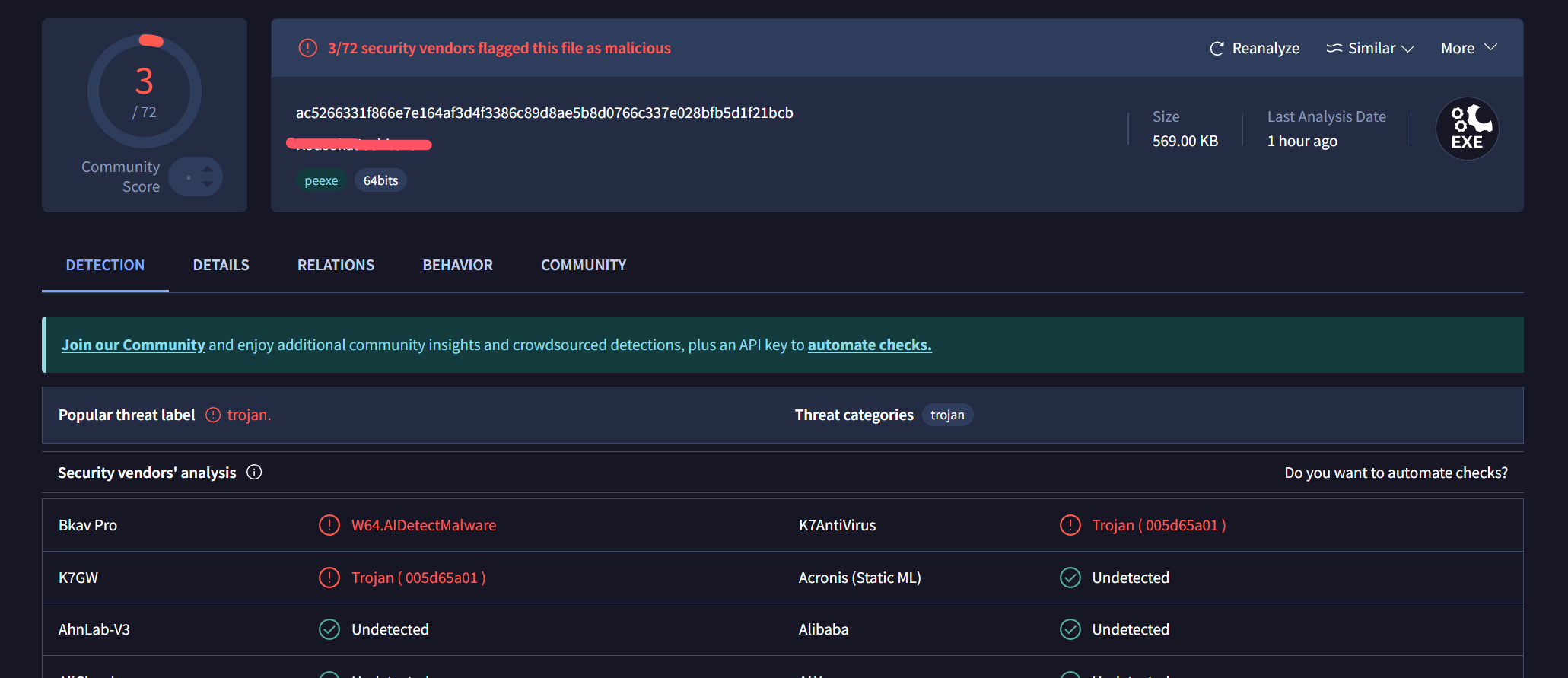Click the K7AntiVirus vendor name
Screen dimensions: 1568x678
837,525
